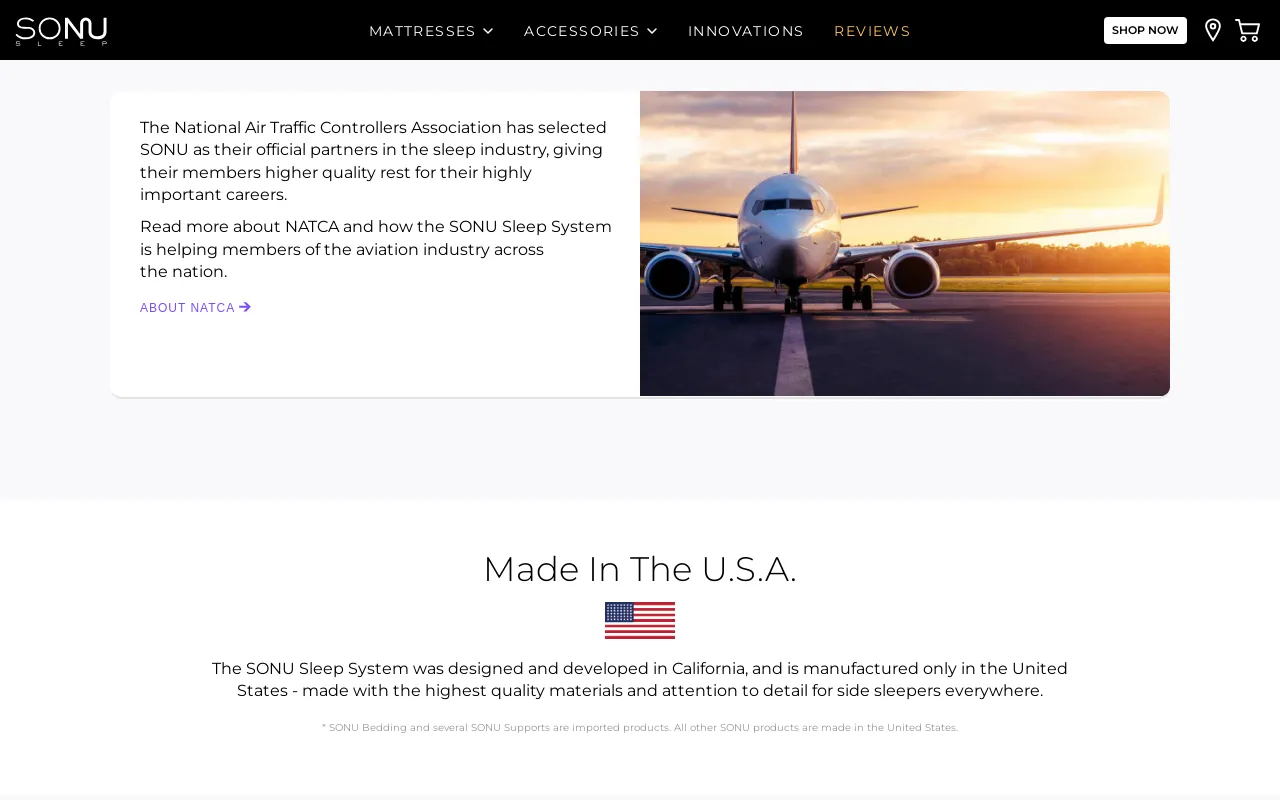Screen dimensions: 1280x800
Task: Click the SONU Sleep logo
Action: tap(61, 31)
